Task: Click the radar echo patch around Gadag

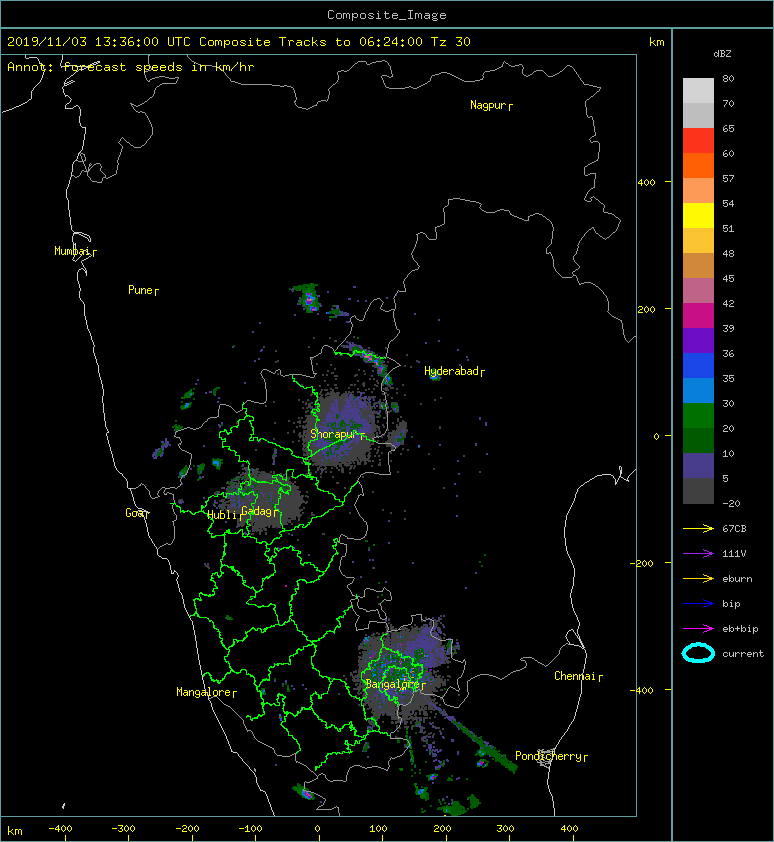Action: point(263,504)
